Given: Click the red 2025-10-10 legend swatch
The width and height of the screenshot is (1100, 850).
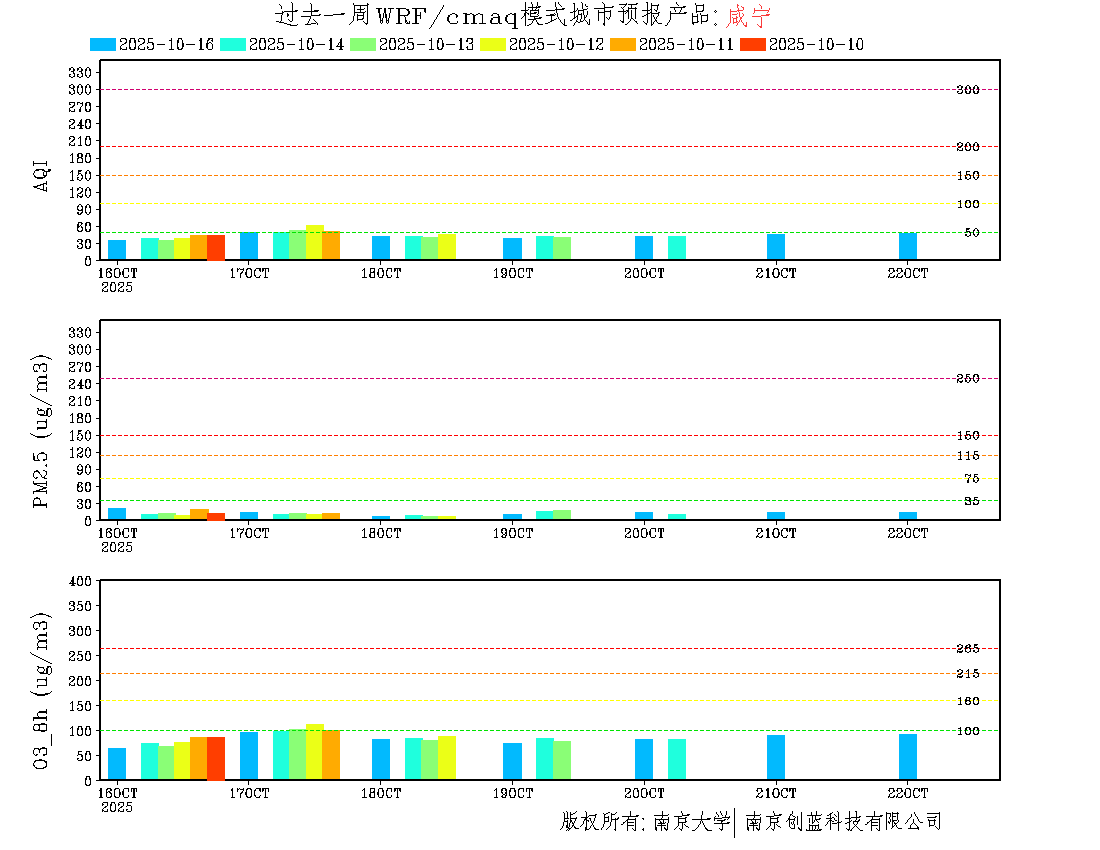Looking at the screenshot, I should [753, 45].
